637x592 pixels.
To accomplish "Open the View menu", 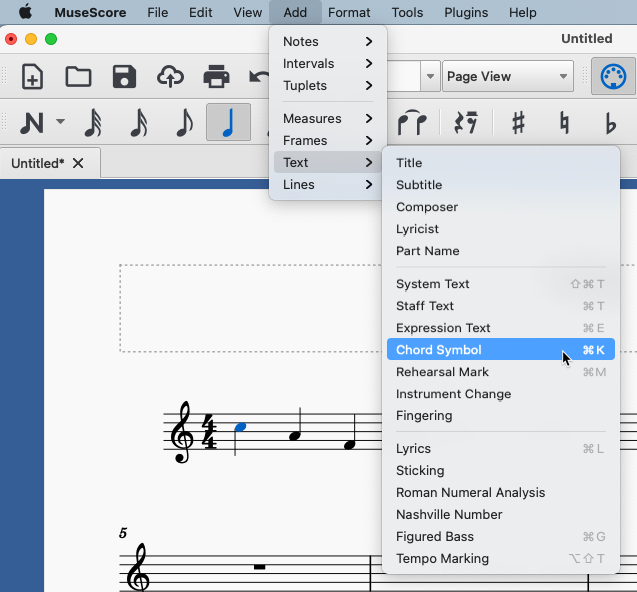I will 247,13.
